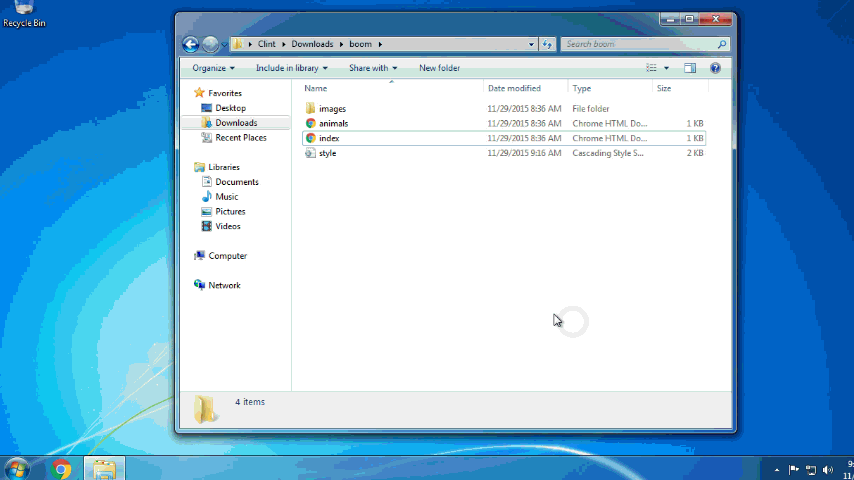Click the Action Center flag icon
Viewport: 854px width, 480px height.
point(794,470)
